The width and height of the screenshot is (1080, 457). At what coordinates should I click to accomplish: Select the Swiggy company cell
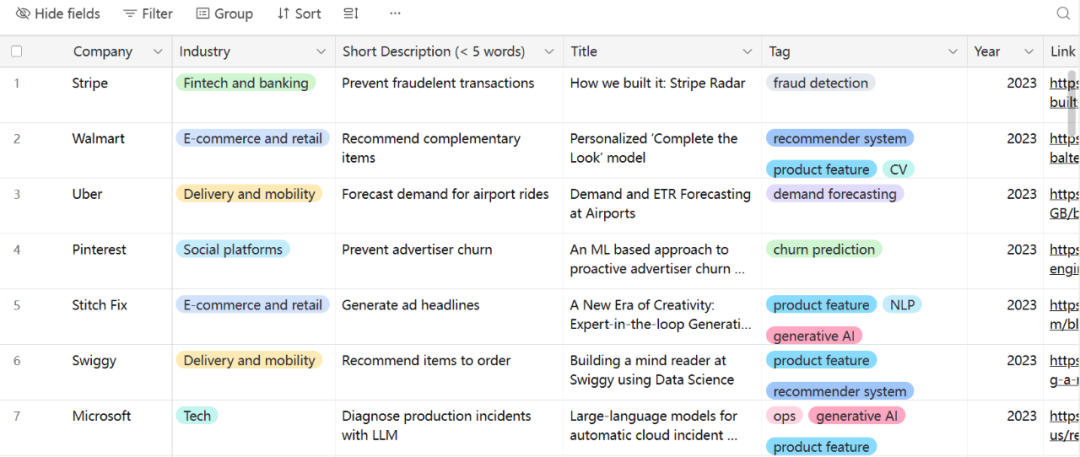102,372
